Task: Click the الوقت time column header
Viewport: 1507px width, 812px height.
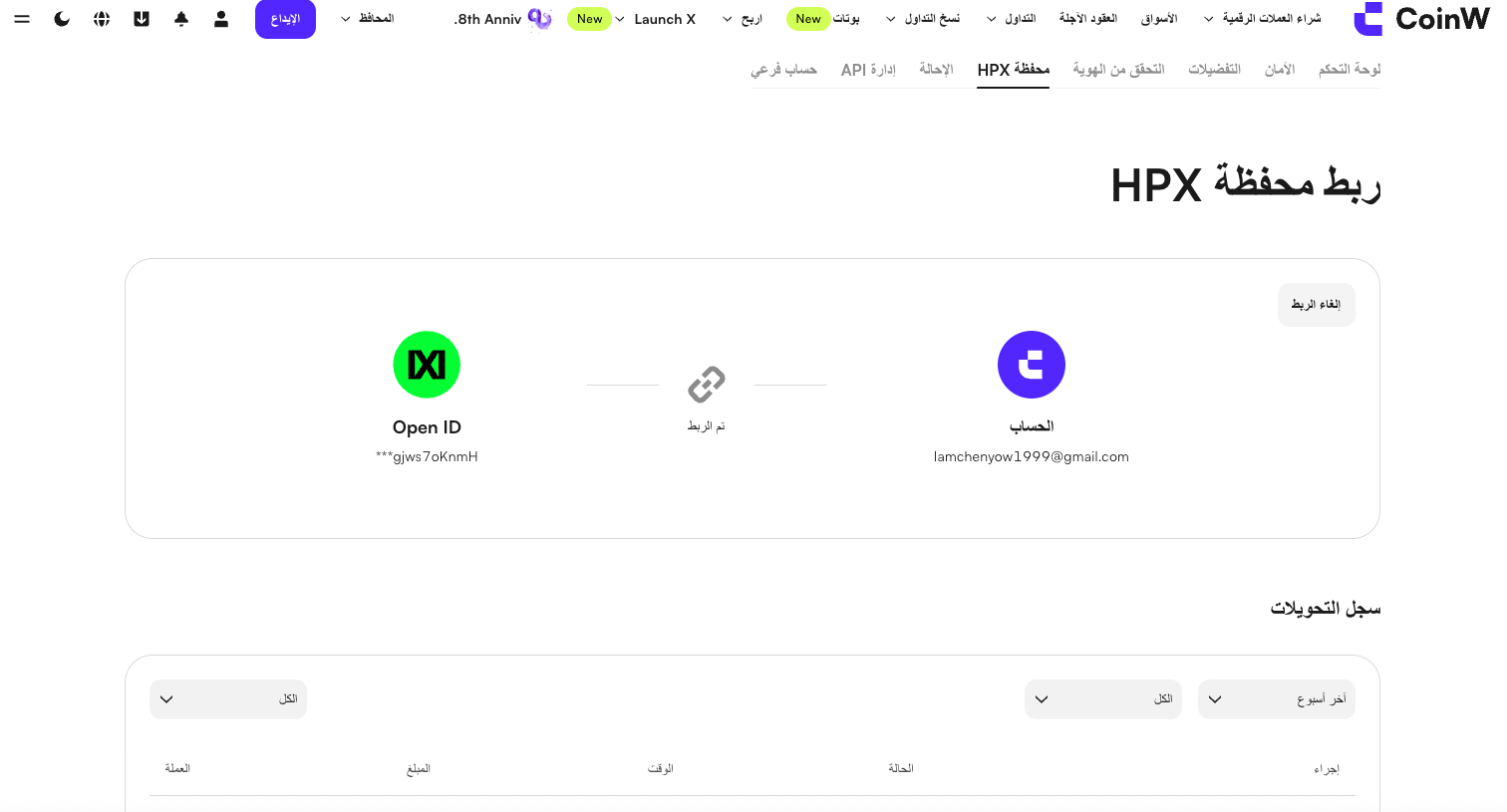Action: [x=661, y=768]
